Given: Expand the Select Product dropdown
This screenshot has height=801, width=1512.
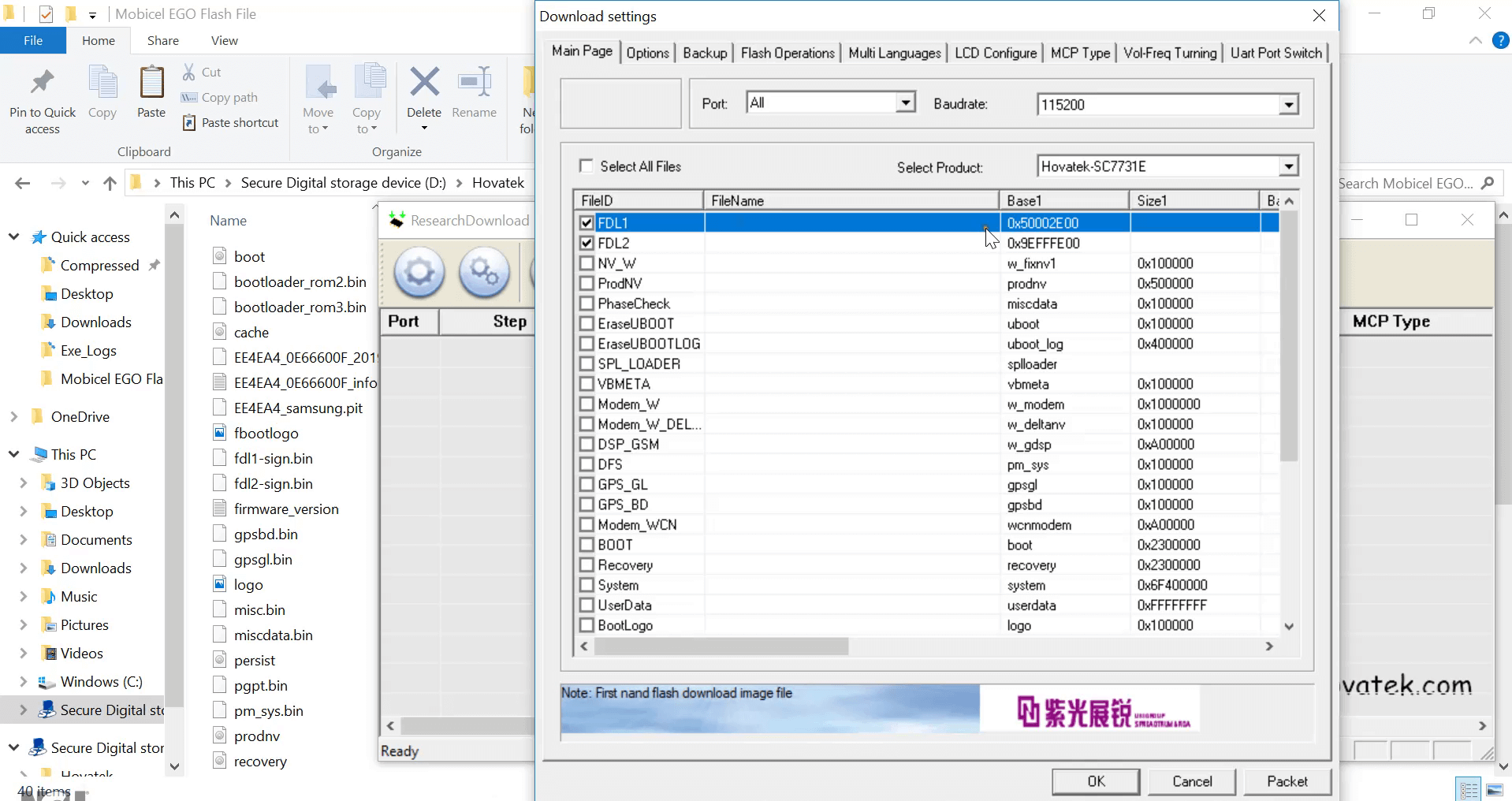Looking at the screenshot, I should pyautogui.click(x=1288, y=166).
